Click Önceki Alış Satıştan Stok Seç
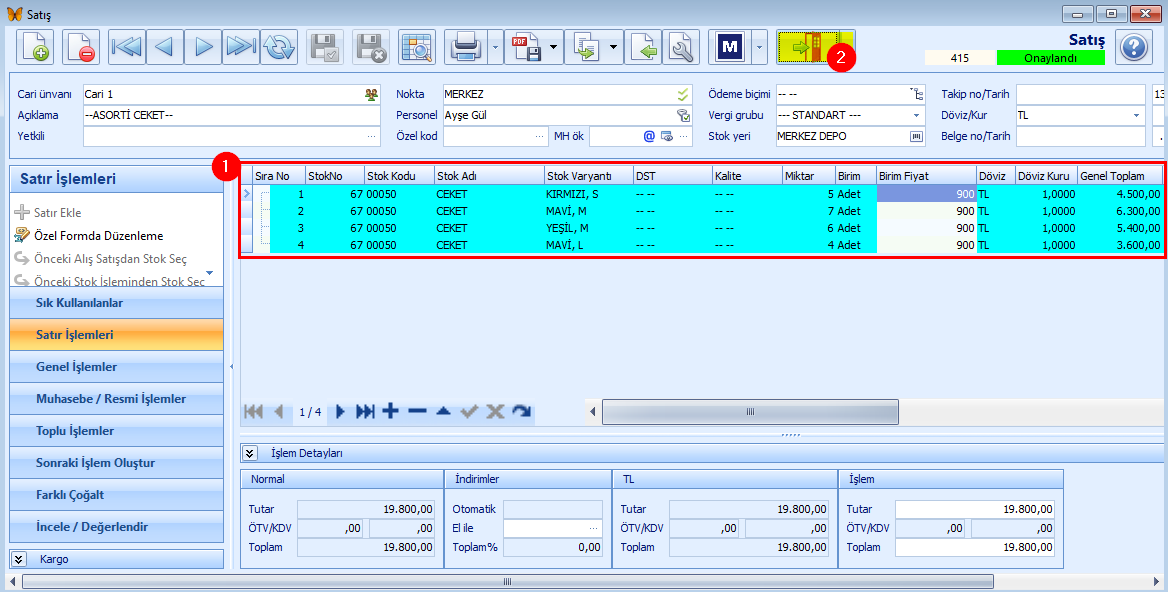The width and height of the screenshot is (1168, 592). coord(110,259)
